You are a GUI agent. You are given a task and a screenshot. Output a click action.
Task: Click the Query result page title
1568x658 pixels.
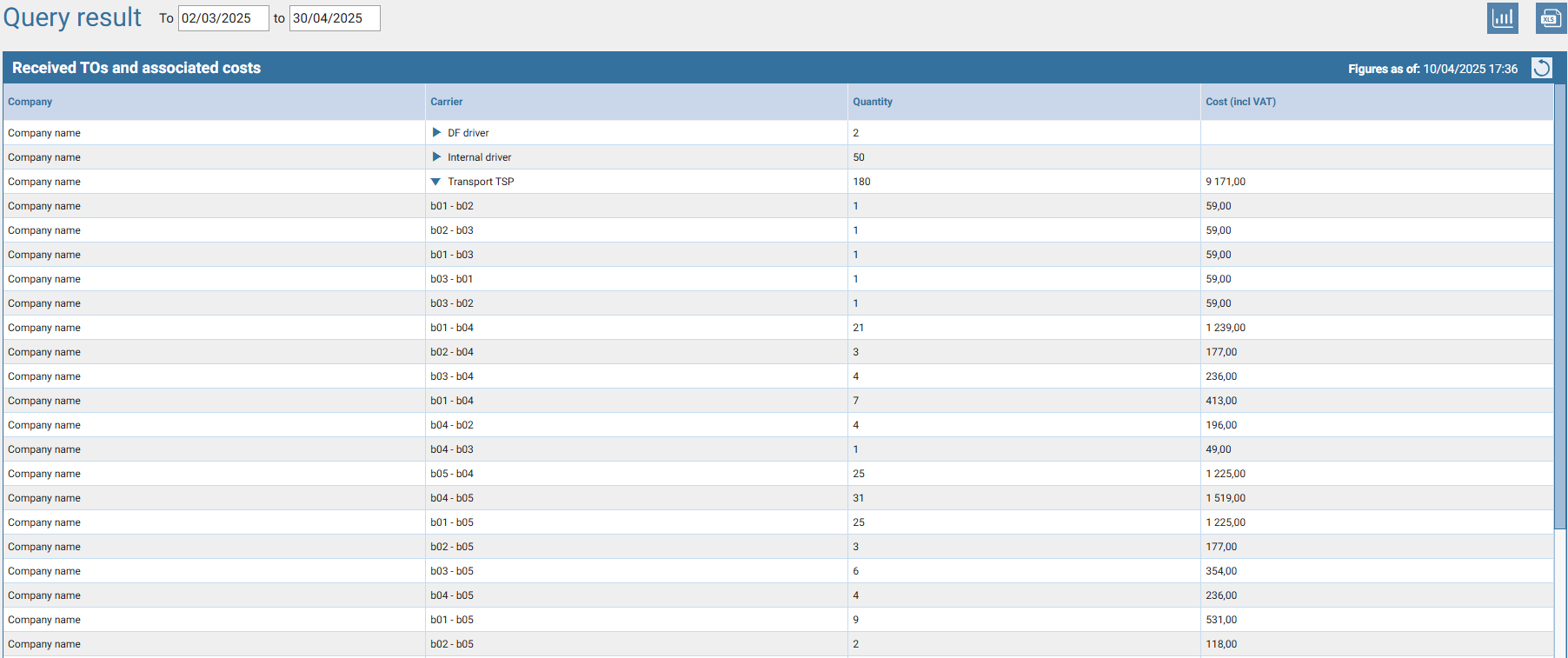click(x=72, y=17)
